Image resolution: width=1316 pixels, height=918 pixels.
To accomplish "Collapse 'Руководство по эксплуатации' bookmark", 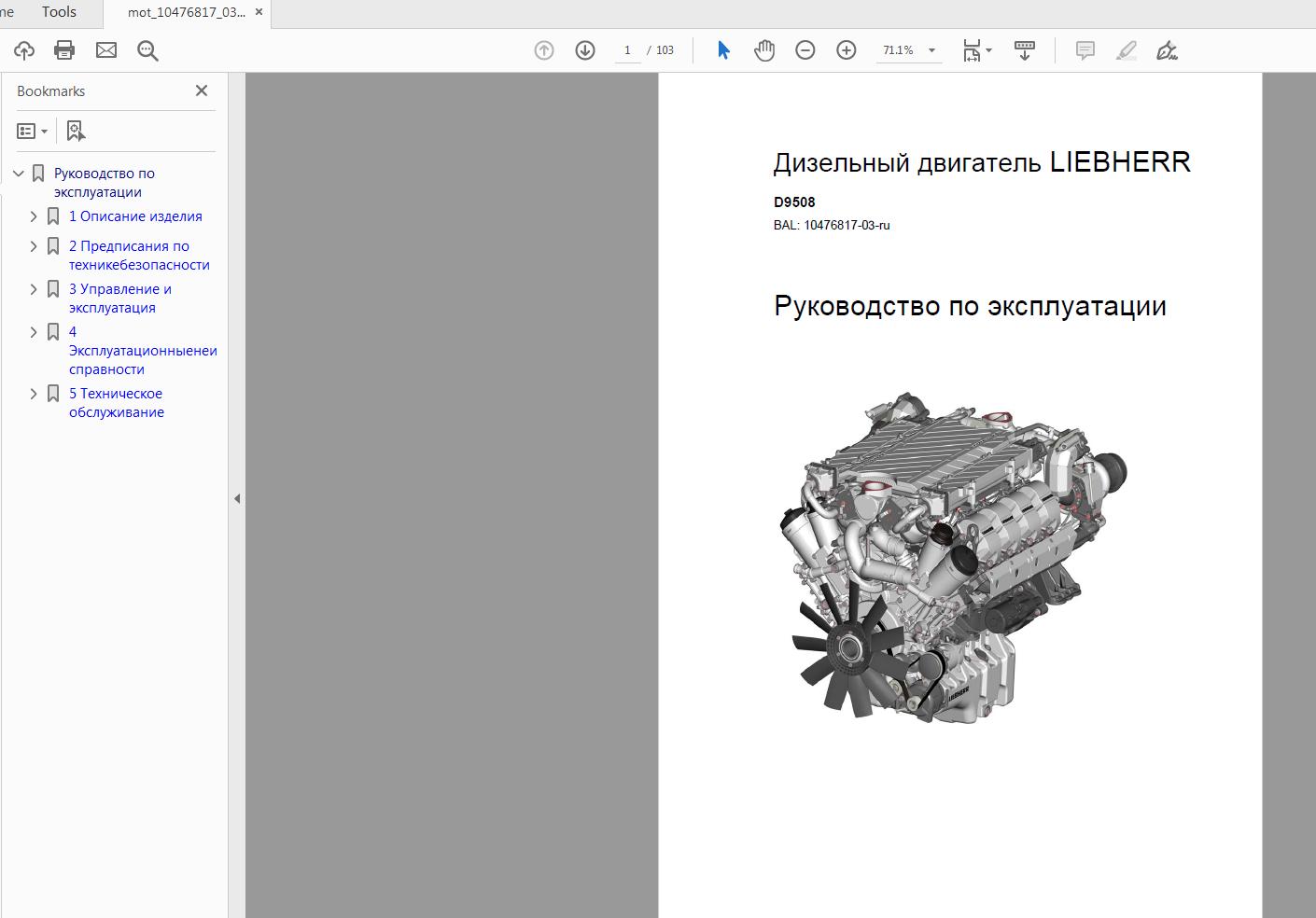I will click(18, 173).
